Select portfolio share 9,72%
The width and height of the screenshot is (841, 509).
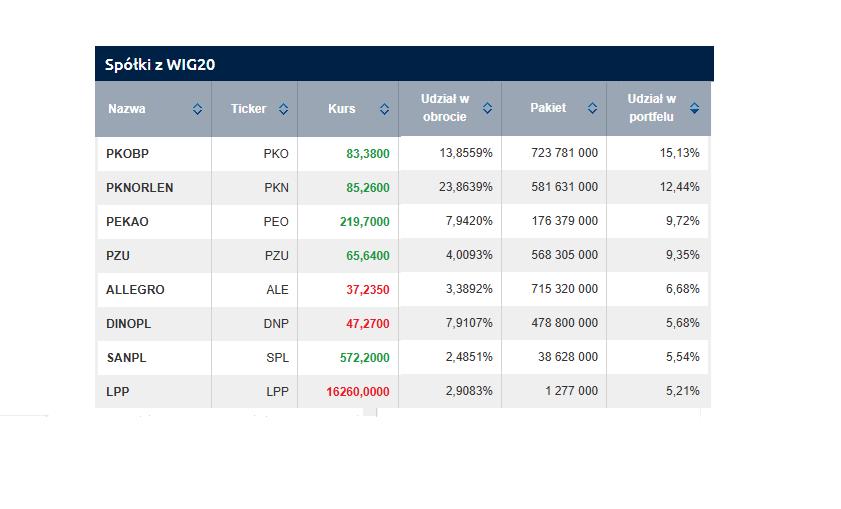coord(683,221)
